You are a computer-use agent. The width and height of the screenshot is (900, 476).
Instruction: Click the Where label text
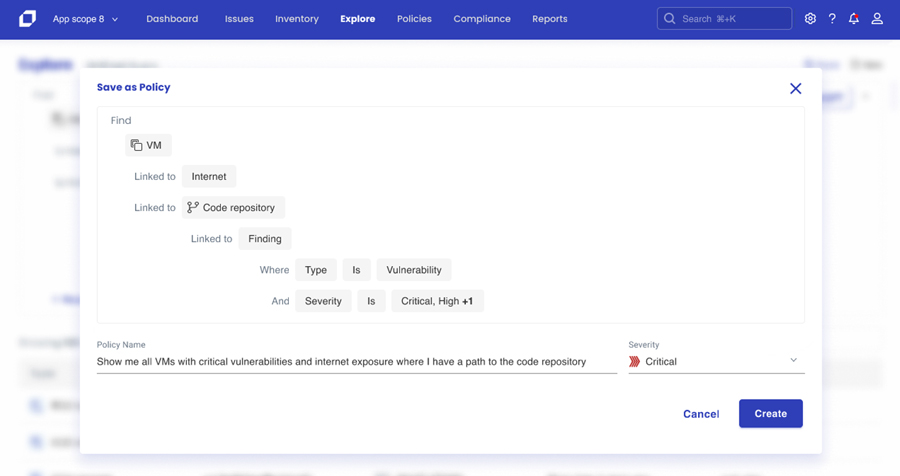274,270
